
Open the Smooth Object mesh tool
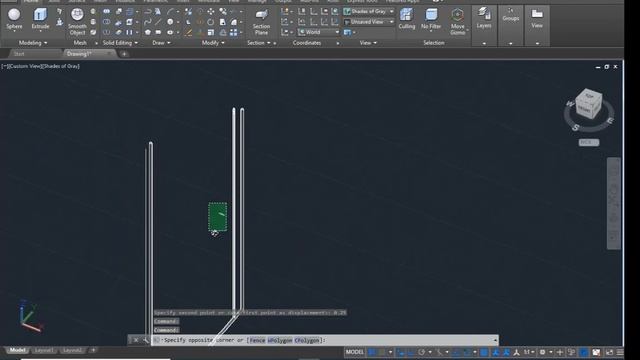[x=77, y=21]
